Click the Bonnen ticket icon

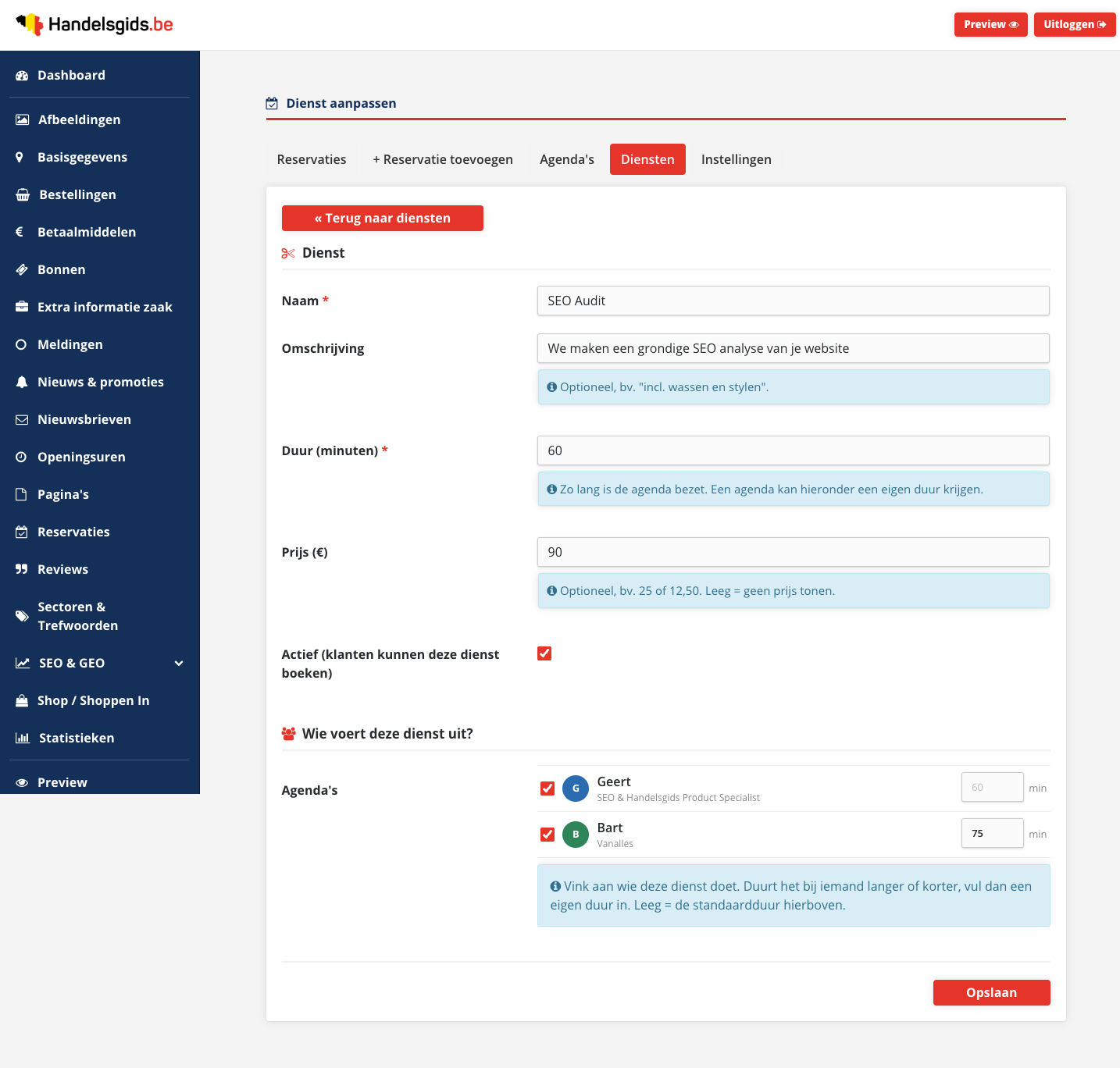point(22,269)
